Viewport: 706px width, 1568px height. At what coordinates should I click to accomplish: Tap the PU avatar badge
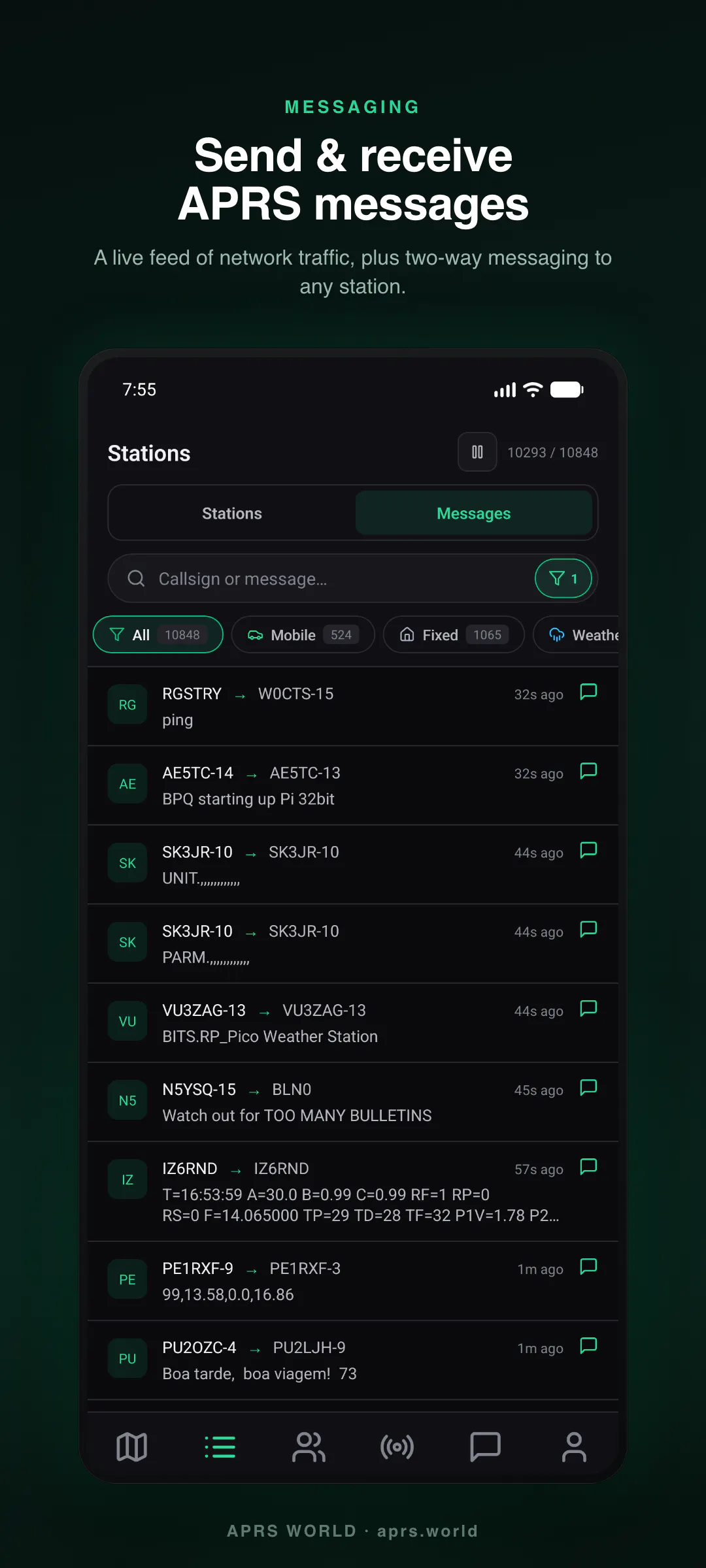(x=127, y=1358)
